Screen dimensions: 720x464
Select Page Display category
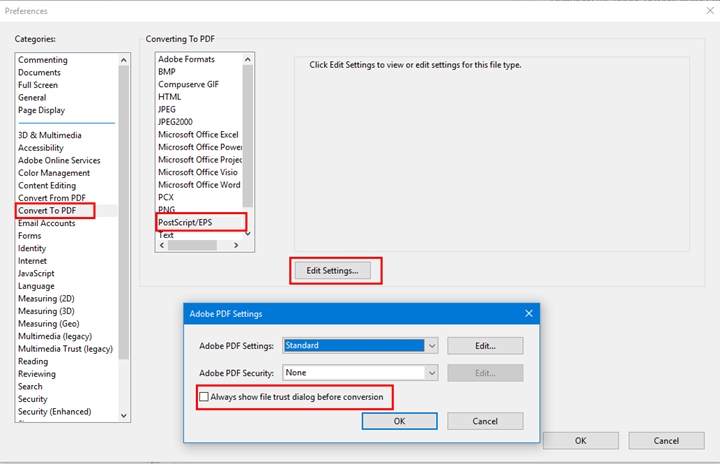41,110
